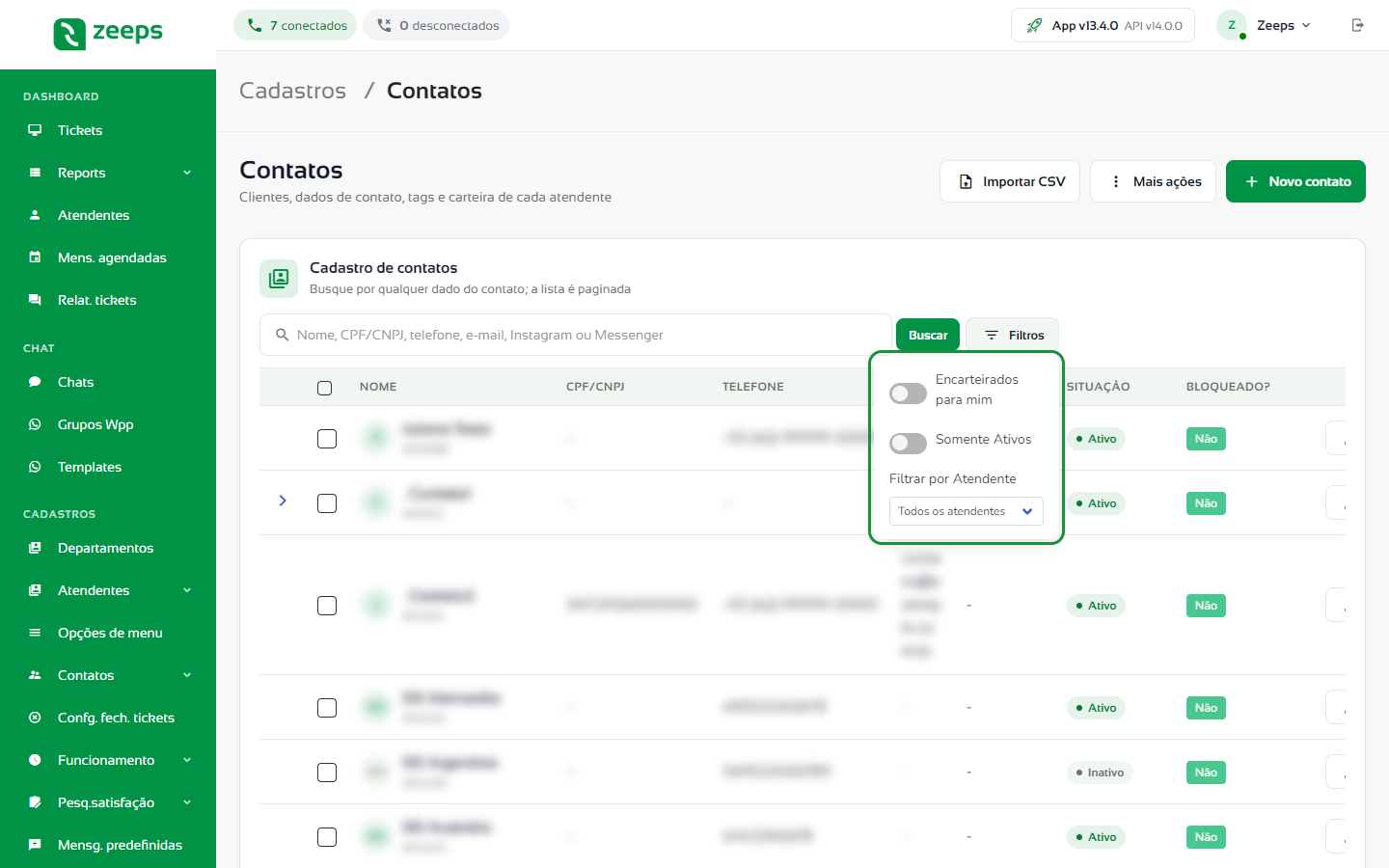Click the Mens. agendadas calendar icon
1389x868 pixels.
(35, 258)
